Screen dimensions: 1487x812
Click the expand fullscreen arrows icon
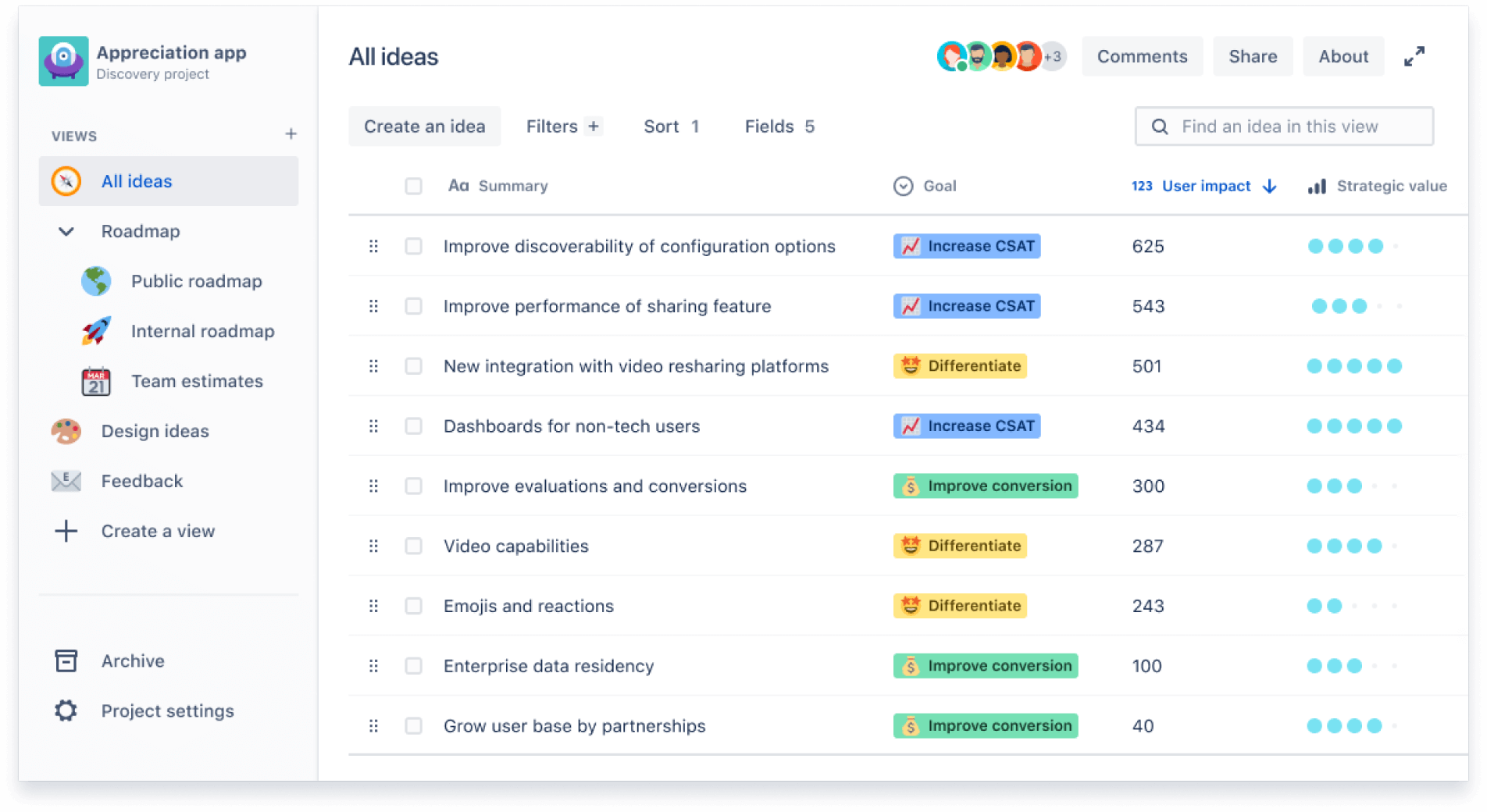click(x=1414, y=55)
